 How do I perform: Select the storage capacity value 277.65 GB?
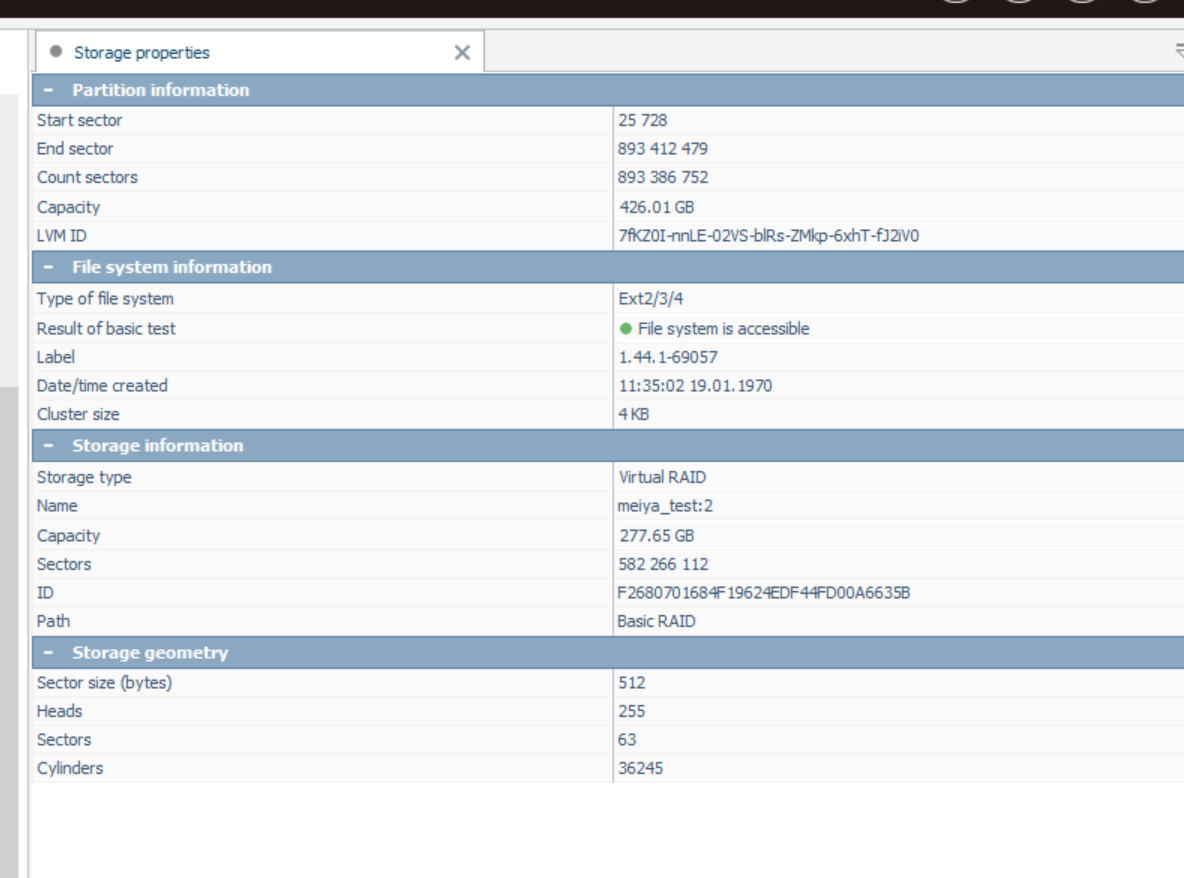point(656,535)
